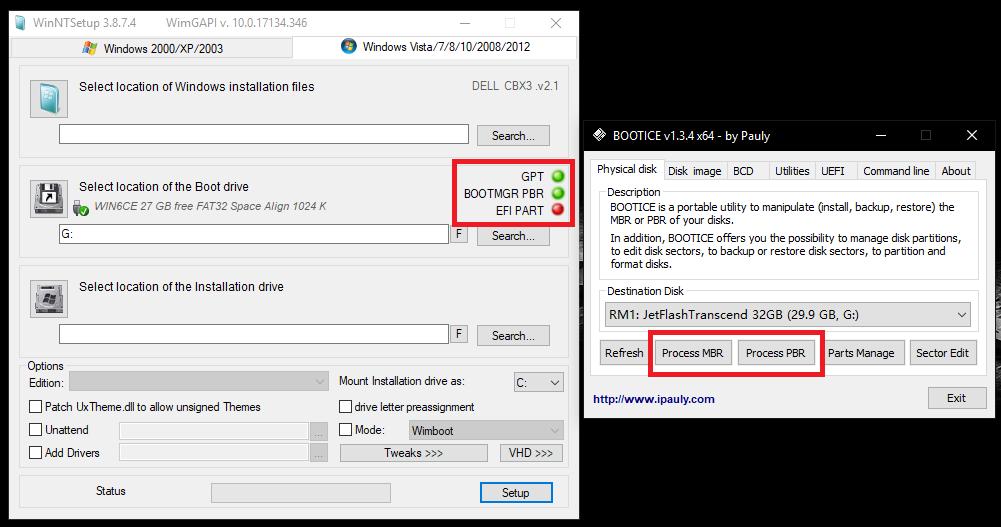Click the Windows installation files source icon
The height and width of the screenshot is (527, 1001).
pyautogui.click(x=49, y=99)
